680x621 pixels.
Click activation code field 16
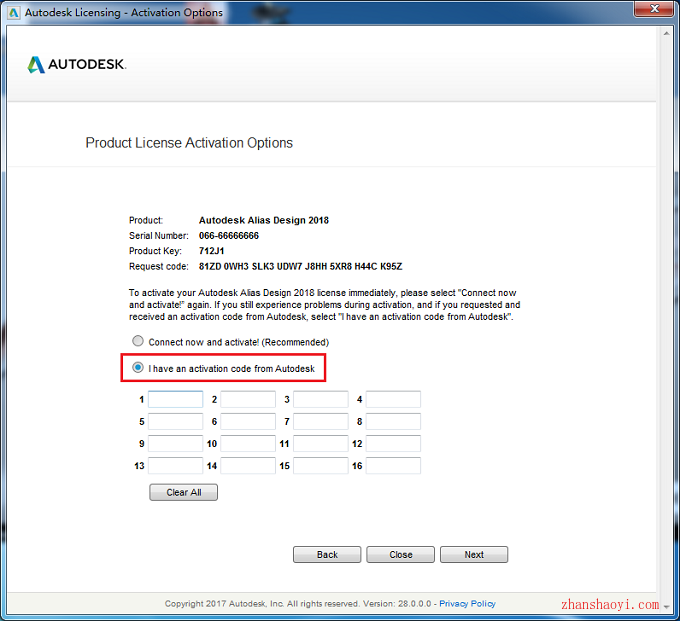pos(393,466)
